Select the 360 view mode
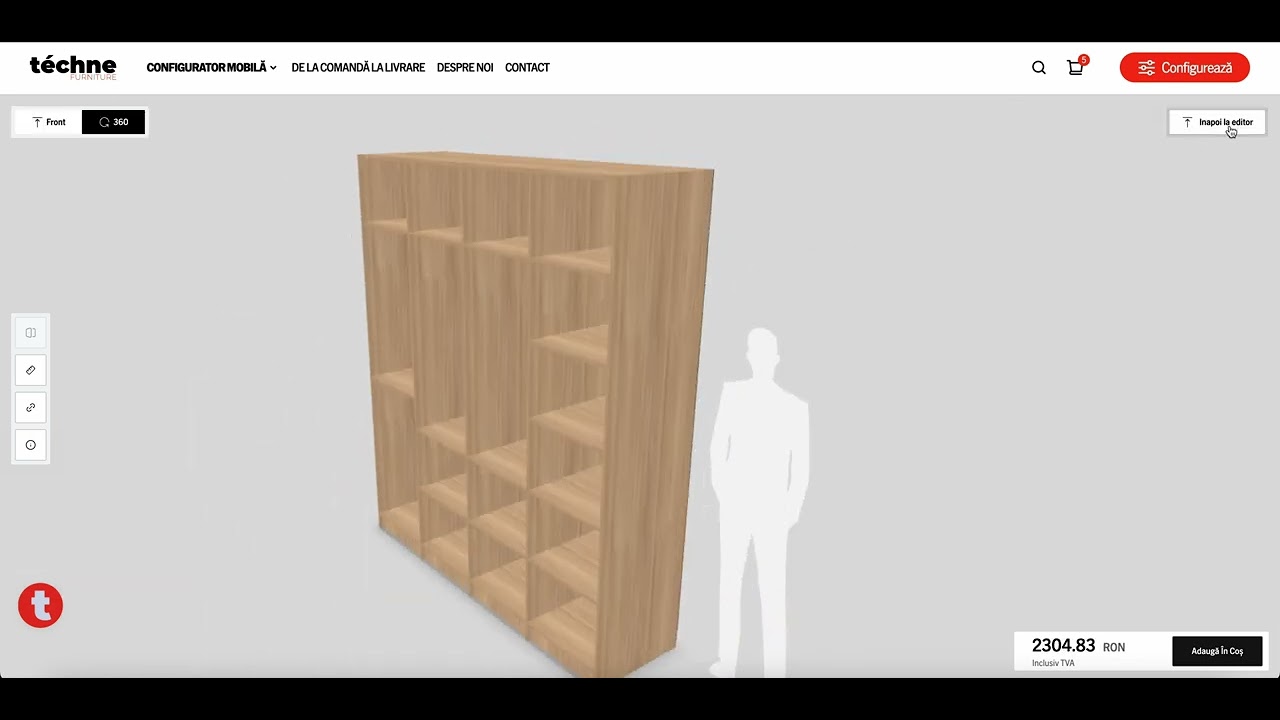The height and width of the screenshot is (720, 1280). [x=113, y=122]
